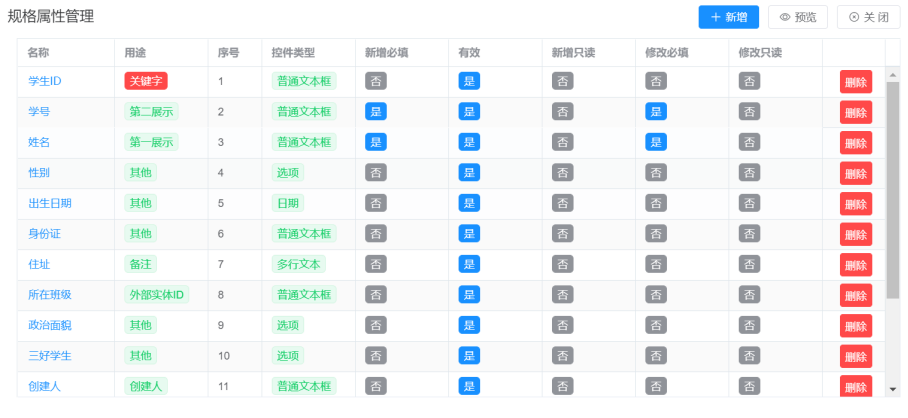Image resolution: width=908 pixels, height=418 pixels.
Task: Open the 政治面貌 attribute link
Action: (x=50, y=325)
